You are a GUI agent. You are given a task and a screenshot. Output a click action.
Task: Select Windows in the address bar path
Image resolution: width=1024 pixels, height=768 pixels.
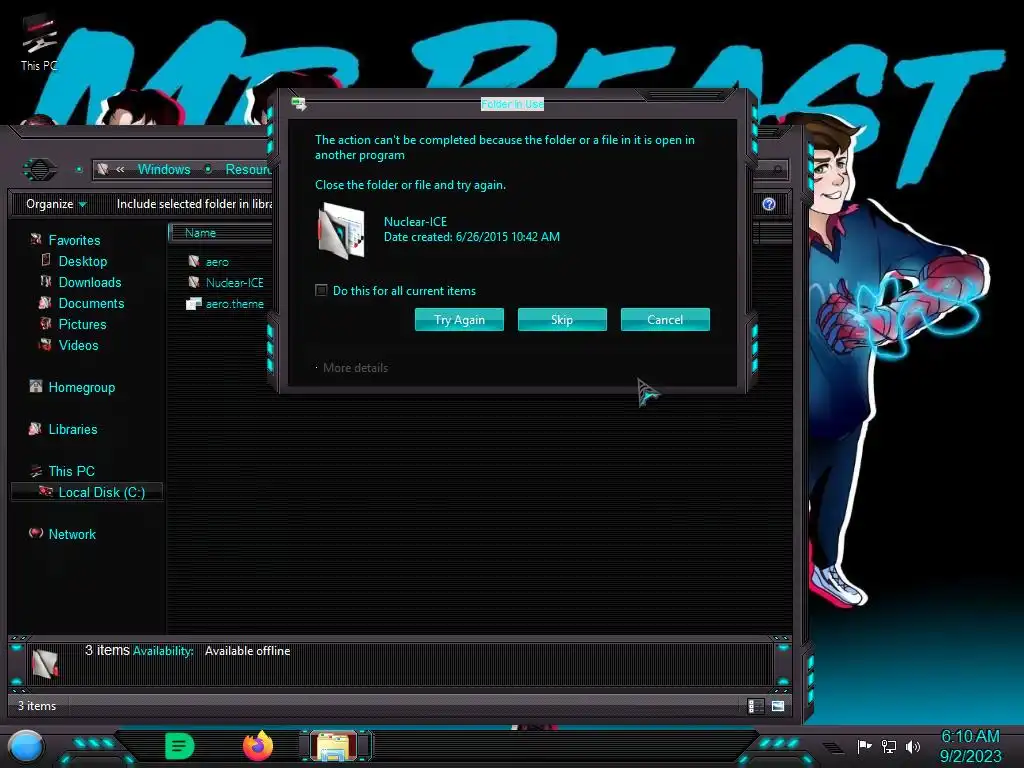164,169
